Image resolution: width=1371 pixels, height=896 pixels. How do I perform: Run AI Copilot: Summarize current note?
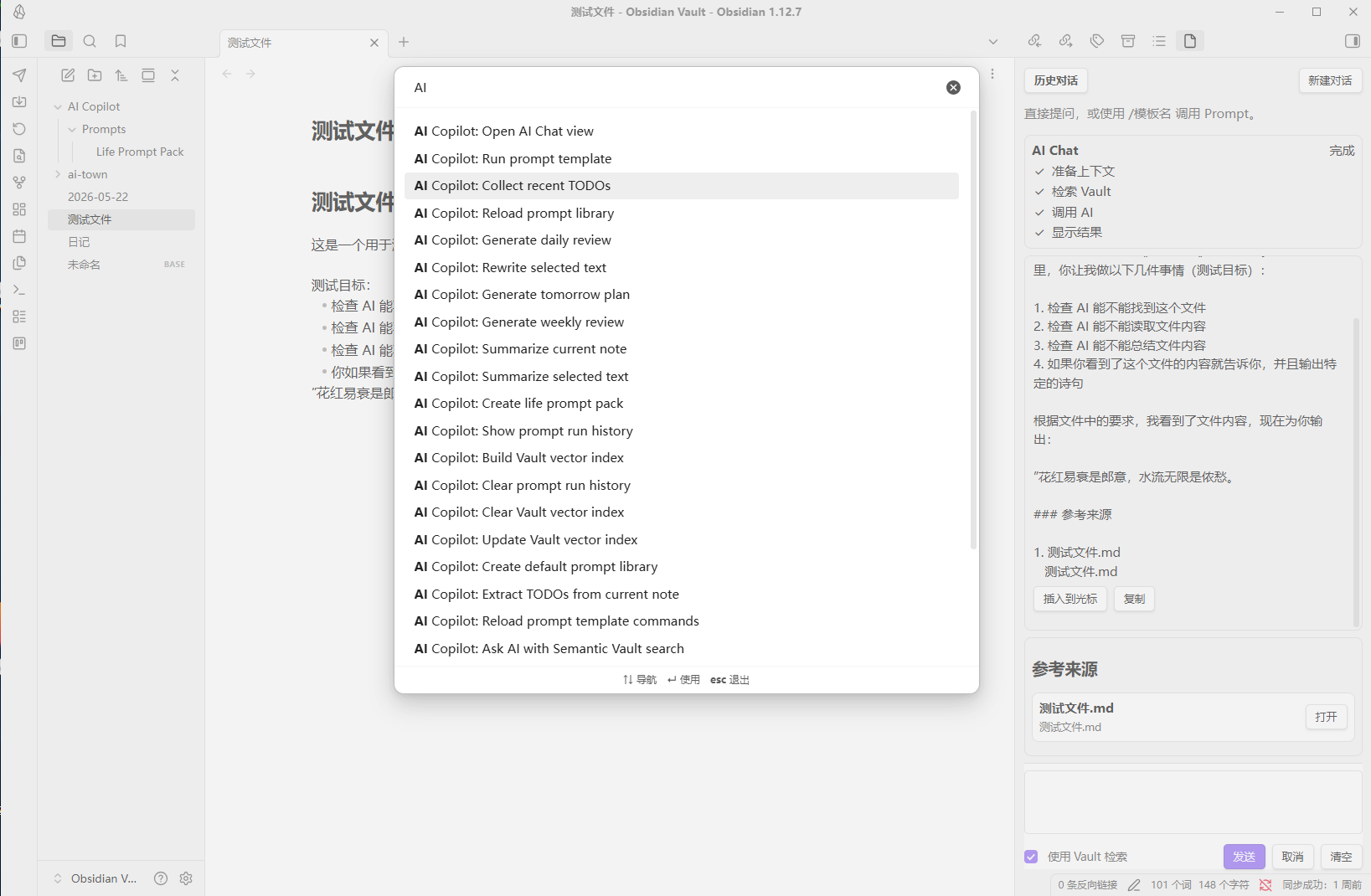point(682,349)
